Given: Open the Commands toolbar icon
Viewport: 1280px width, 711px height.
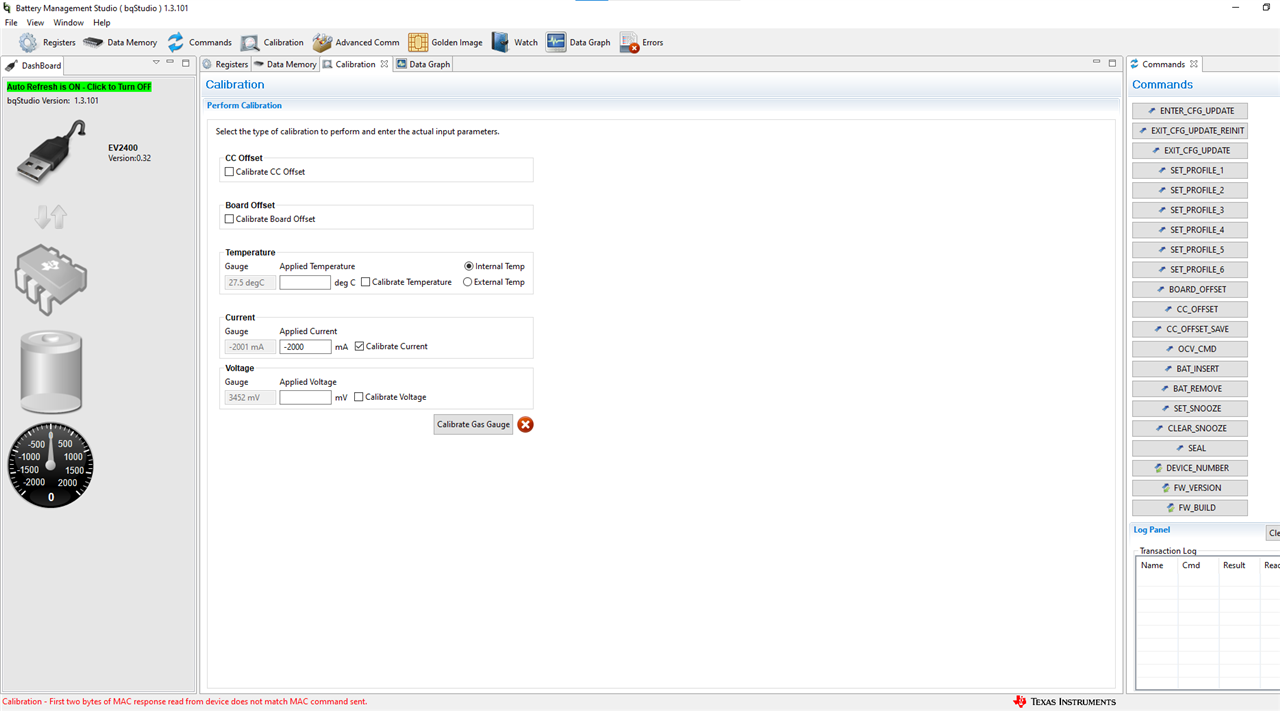Looking at the screenshot, I should coord(199,42).
